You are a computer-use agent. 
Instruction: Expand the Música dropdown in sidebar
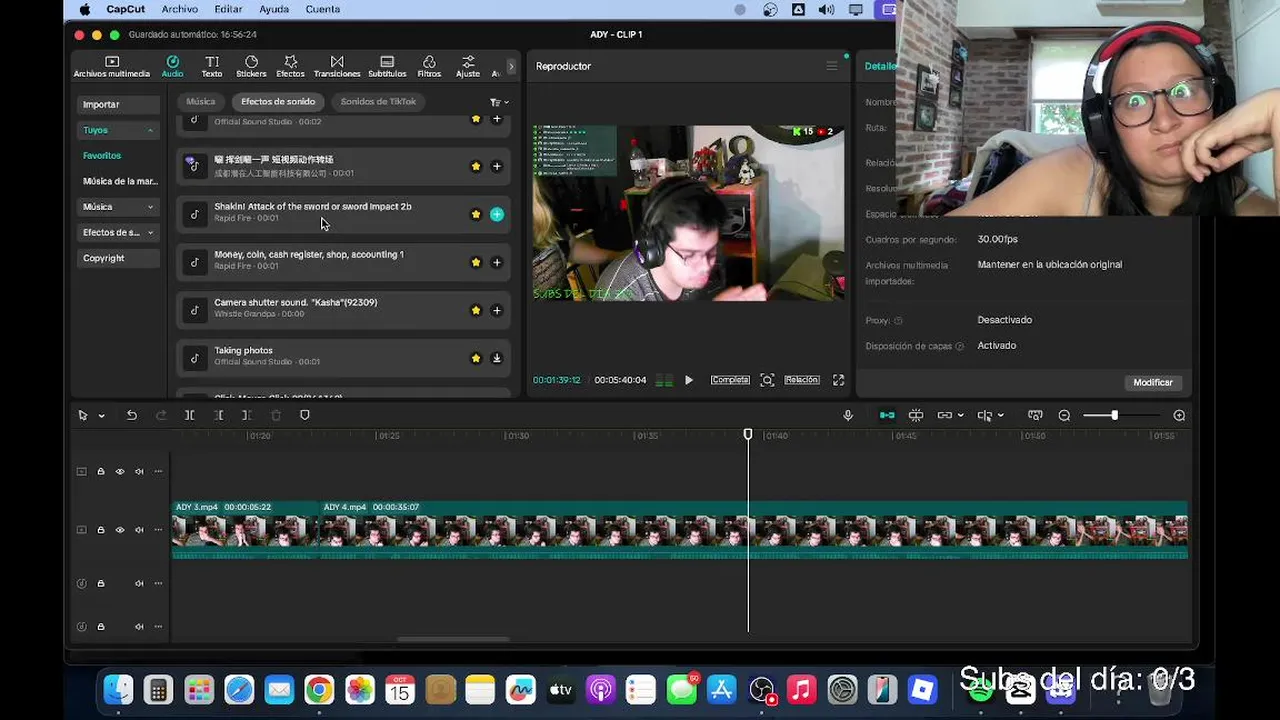click(118, 207)
